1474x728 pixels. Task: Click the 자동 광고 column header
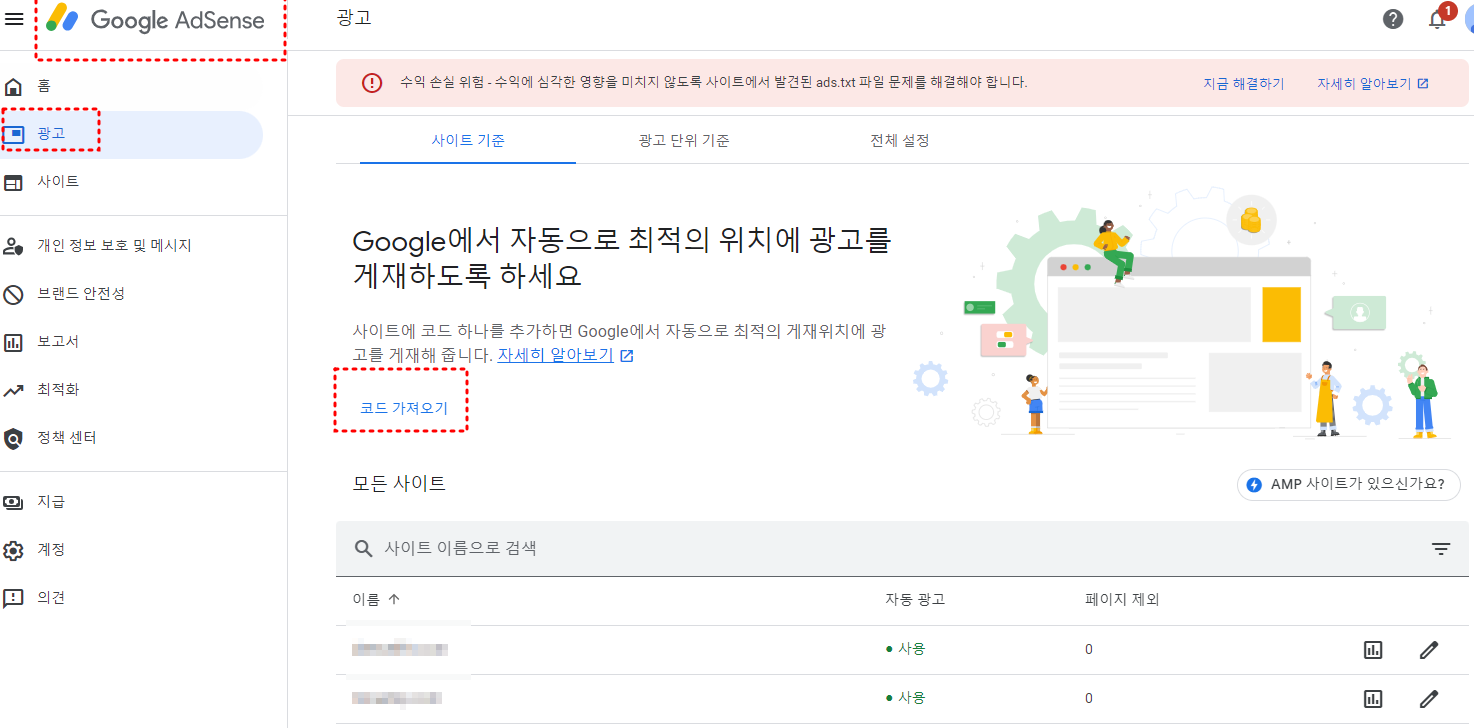coord(915,600)
